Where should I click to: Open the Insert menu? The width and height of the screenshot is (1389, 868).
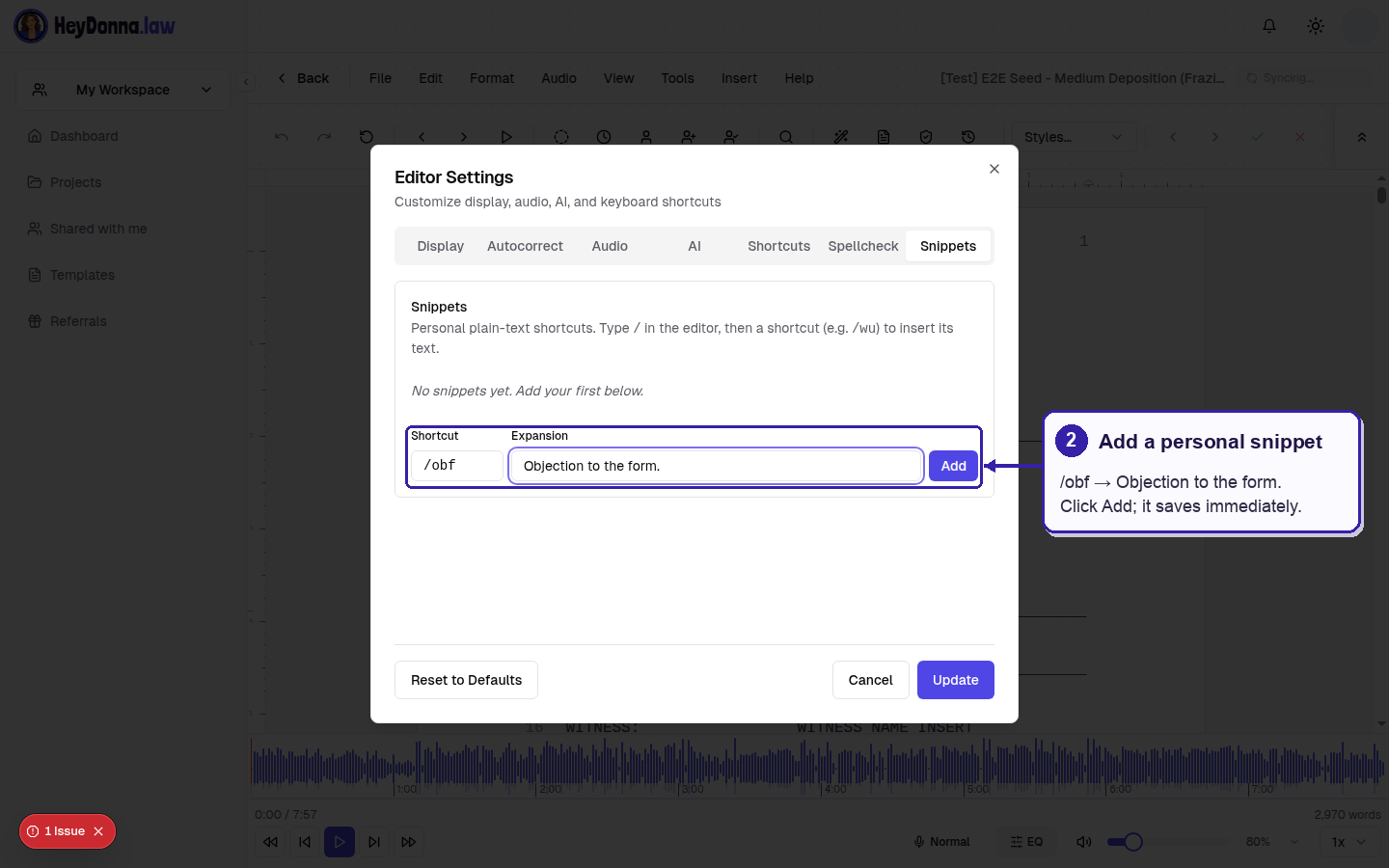739,78
